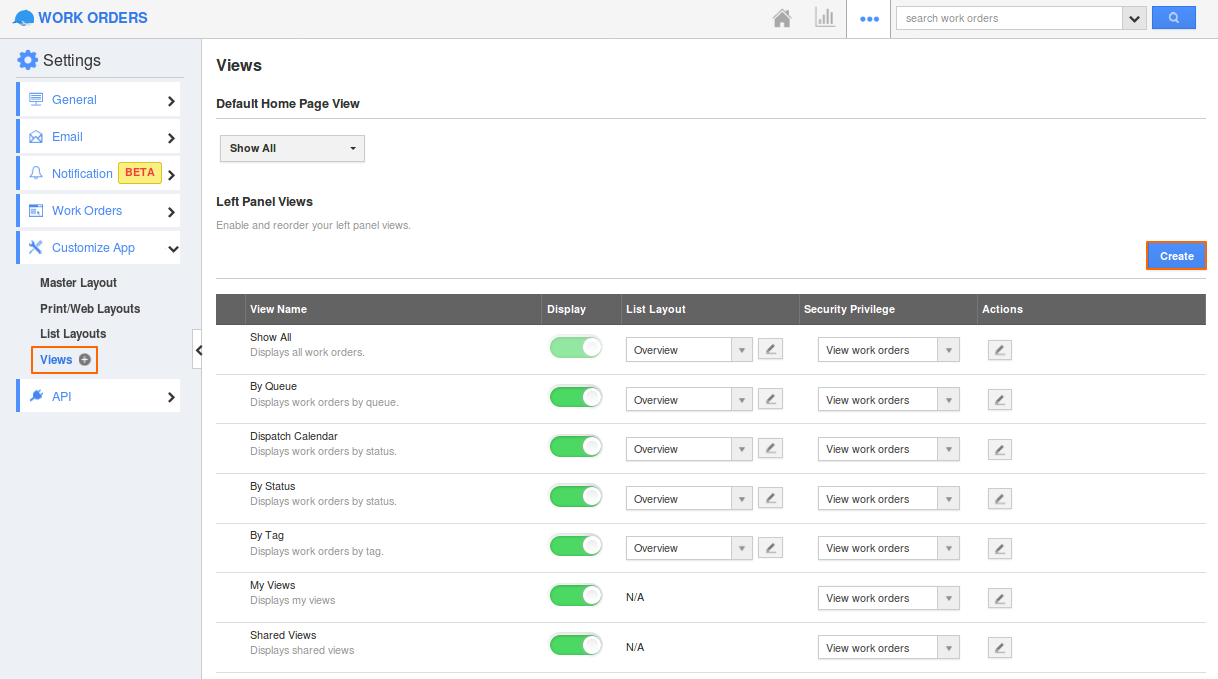The width and height of the screenshot is (1218, 679).
Task: Open the General settings menu
Action: click(98, 100)
